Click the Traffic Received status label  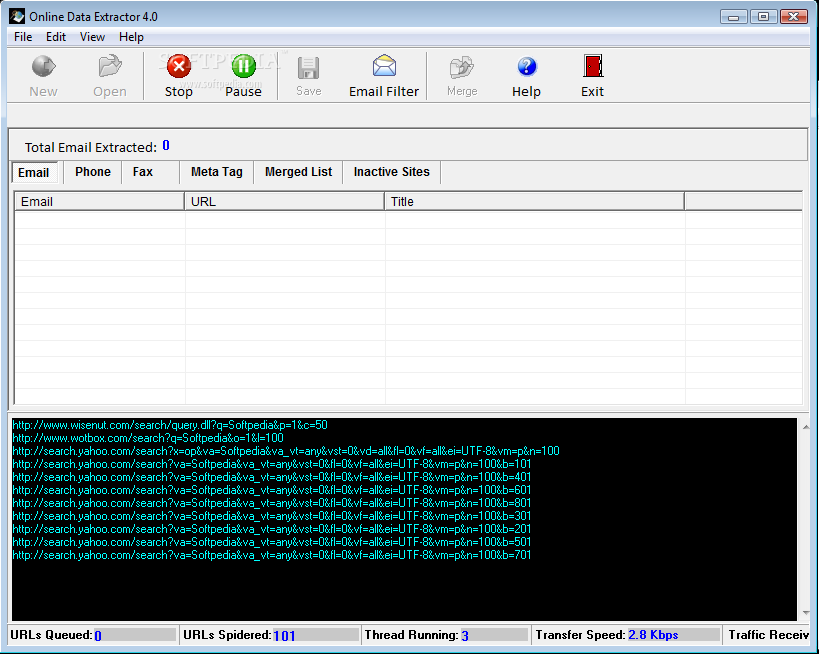(768, 635)
